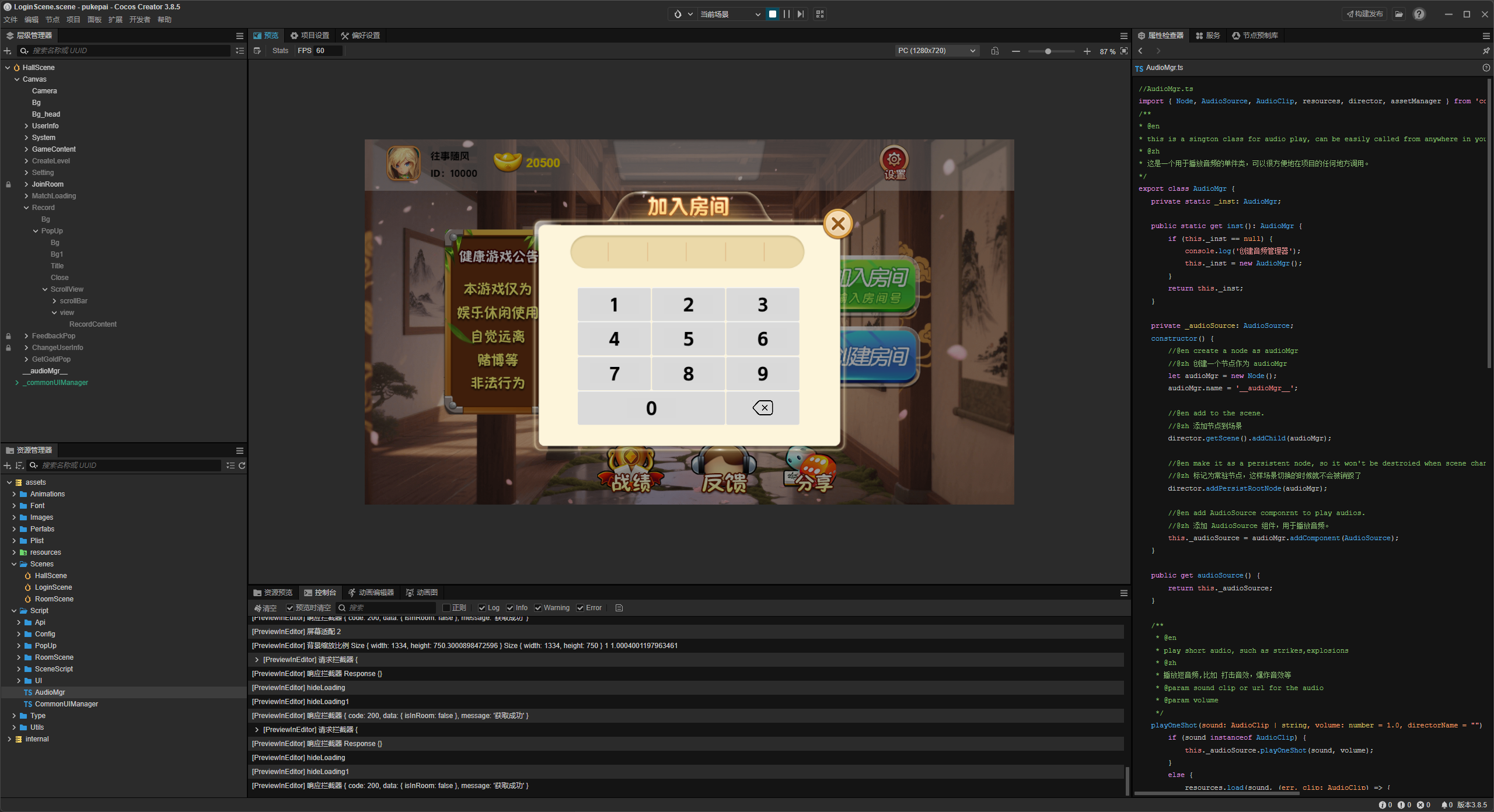Click the stop preview button

pyautogui.click(x=773, y=14)
